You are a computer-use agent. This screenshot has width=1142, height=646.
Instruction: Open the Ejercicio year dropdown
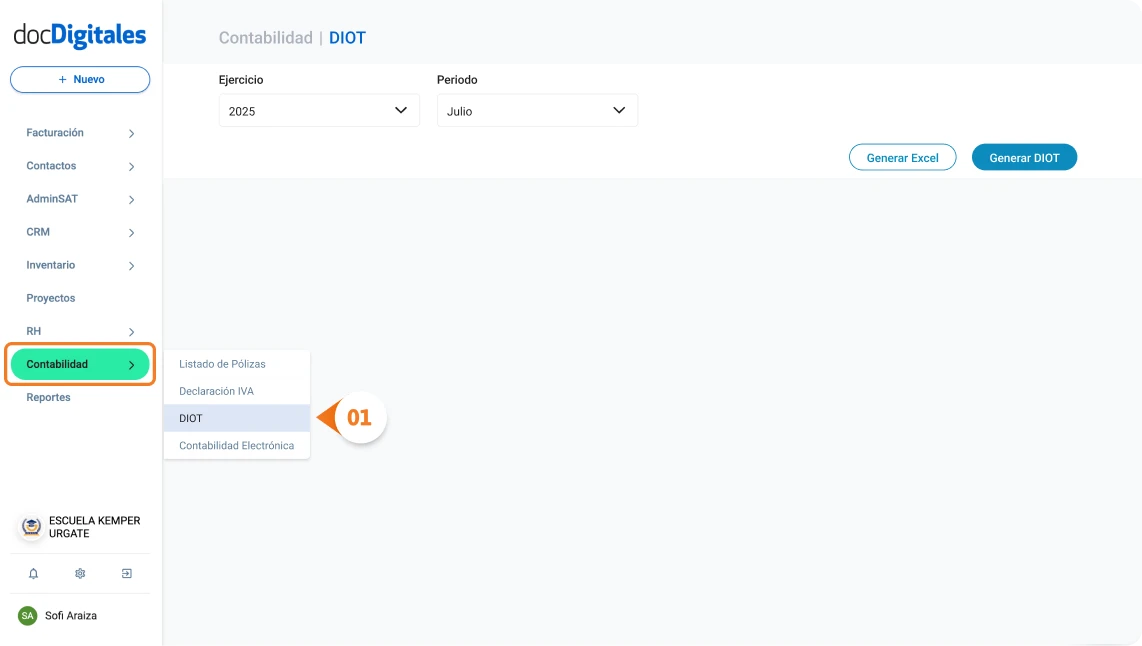tap(319, 111)
